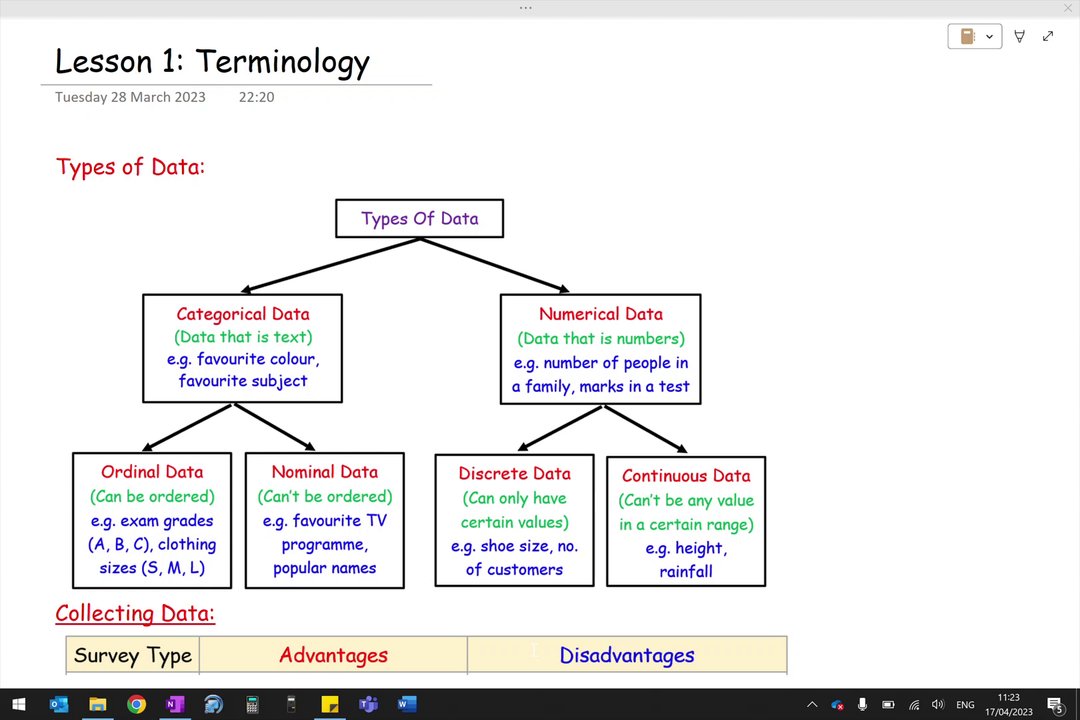Click the top Types Of Data box
The image size is (1080, 720).
point(419,218)
